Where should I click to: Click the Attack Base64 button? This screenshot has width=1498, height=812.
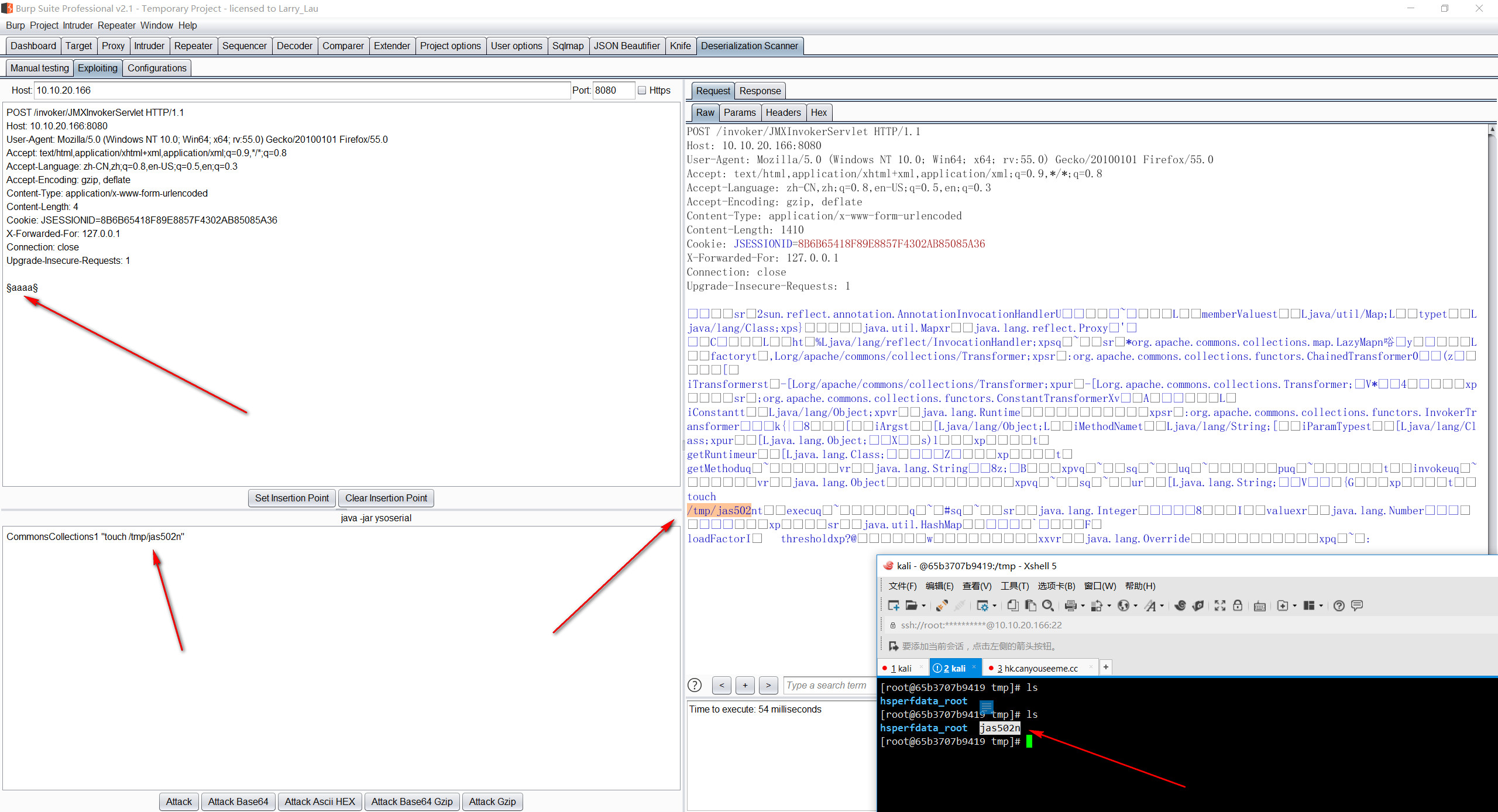[238, 801]
